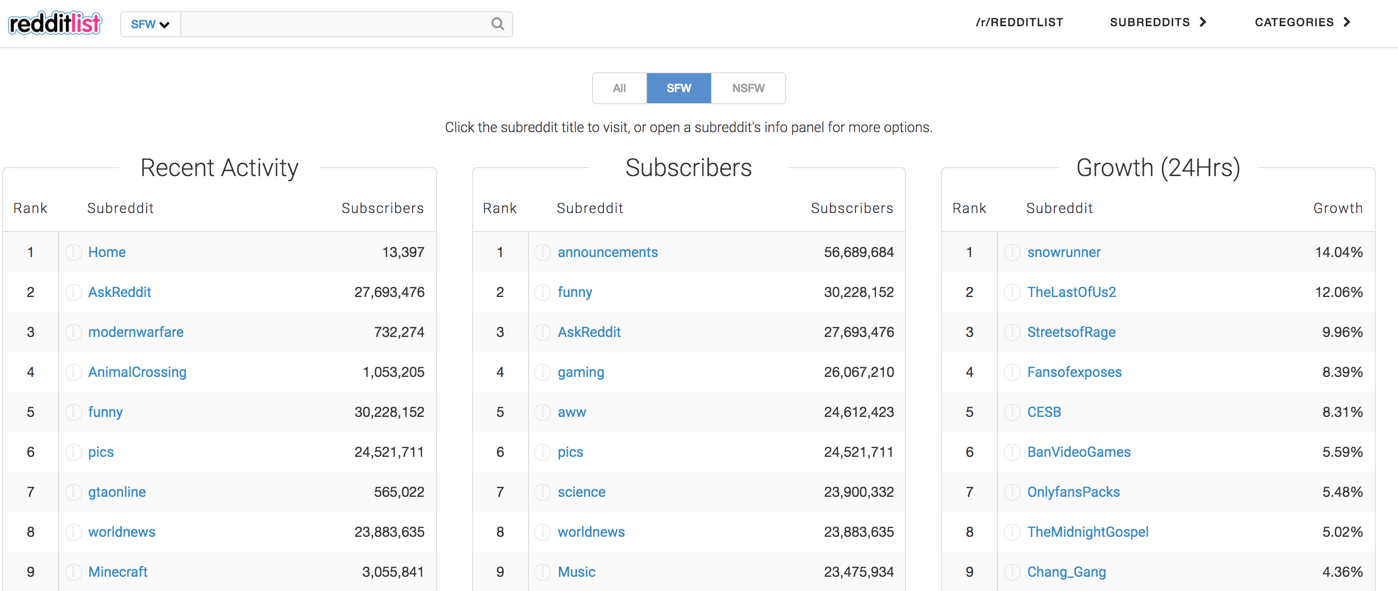The width and height of the screenshot is (1398, 591).
Task: Click the Recent Activity heading
Action: [219, 168]
